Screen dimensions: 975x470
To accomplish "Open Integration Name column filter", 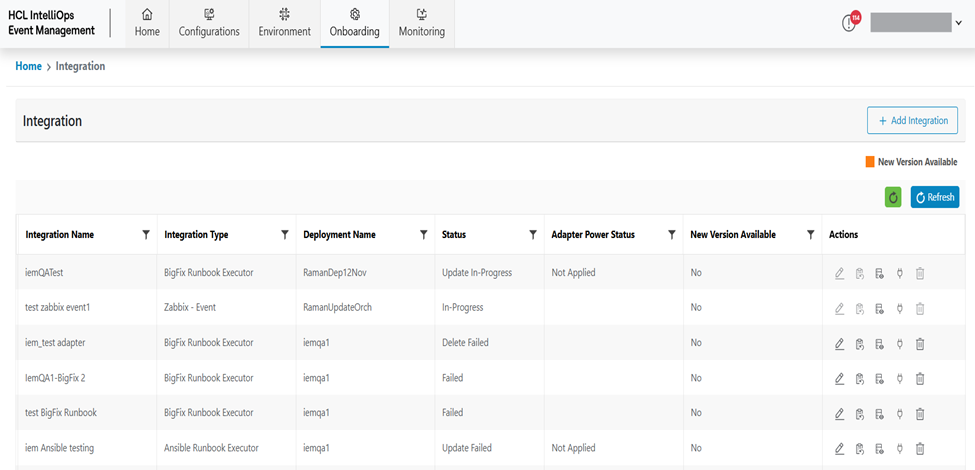I will point(146,235).
